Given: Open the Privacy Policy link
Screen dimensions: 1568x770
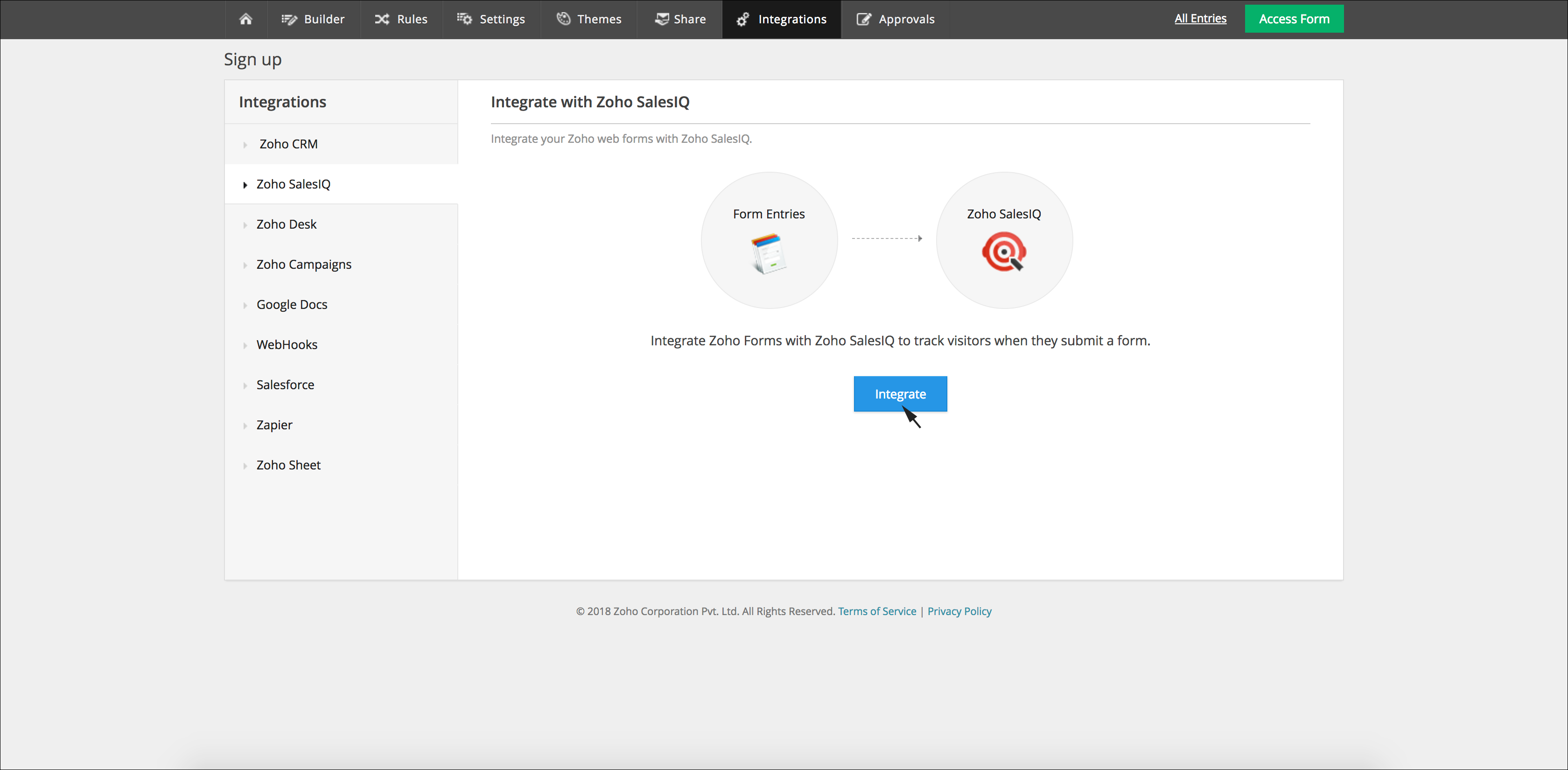Looking at the screenshot, I should pyautogui.click(x=959, y=611).
